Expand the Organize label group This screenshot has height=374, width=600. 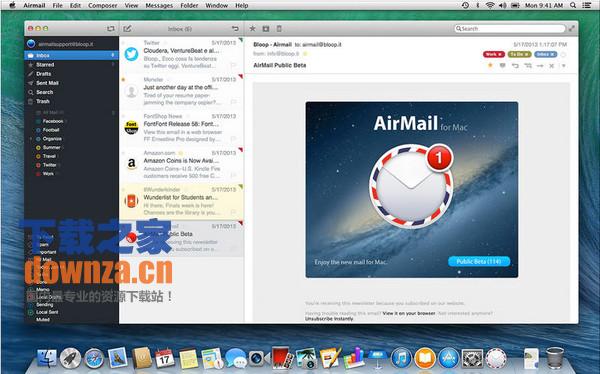31,139
